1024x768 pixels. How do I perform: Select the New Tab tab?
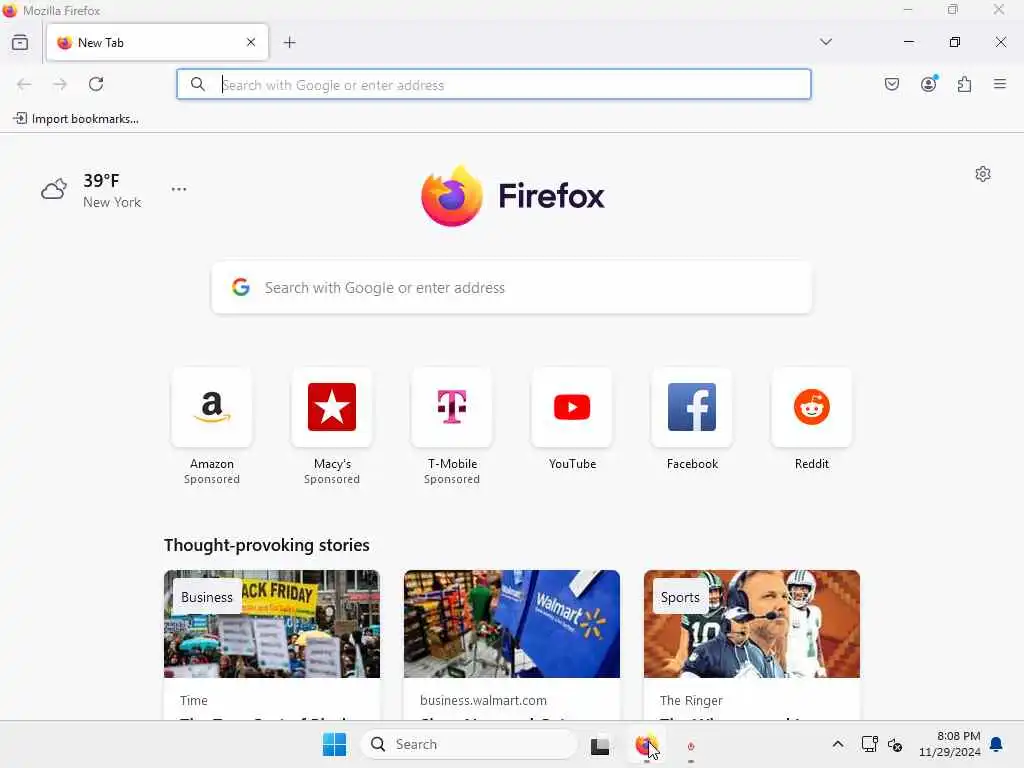click(x=157, y=42)
